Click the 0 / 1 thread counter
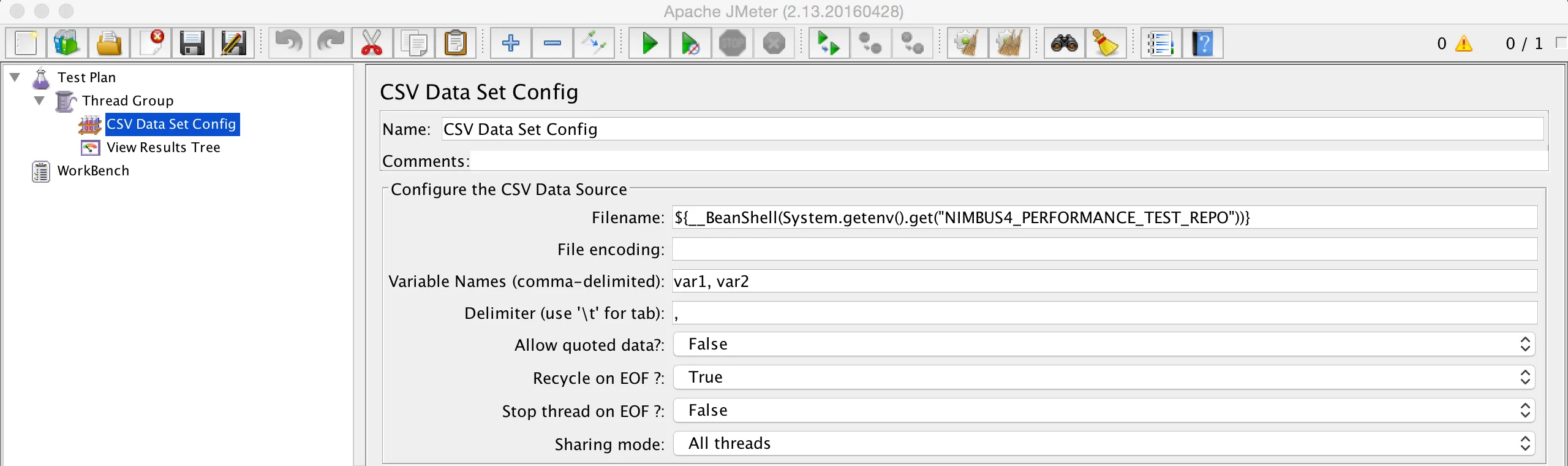 (x=1524, y=44)
